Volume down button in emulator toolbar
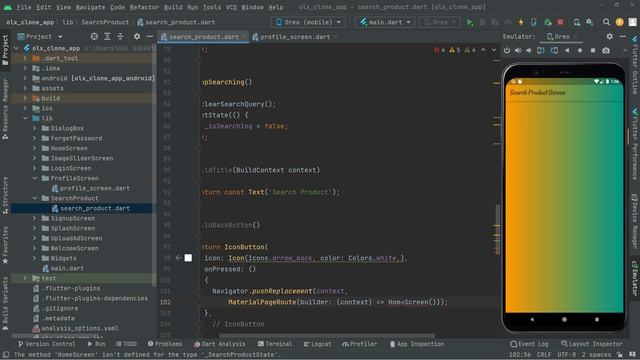The width and height of the screenshot is (640, 360). point(529,51)
